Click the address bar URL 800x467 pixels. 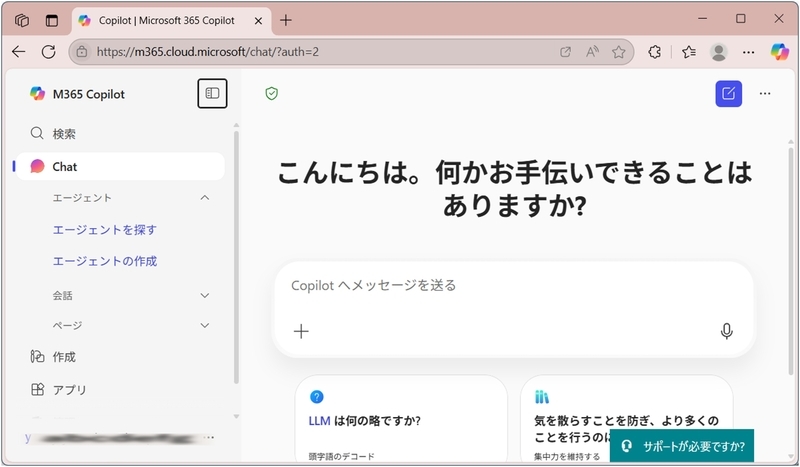208,52
